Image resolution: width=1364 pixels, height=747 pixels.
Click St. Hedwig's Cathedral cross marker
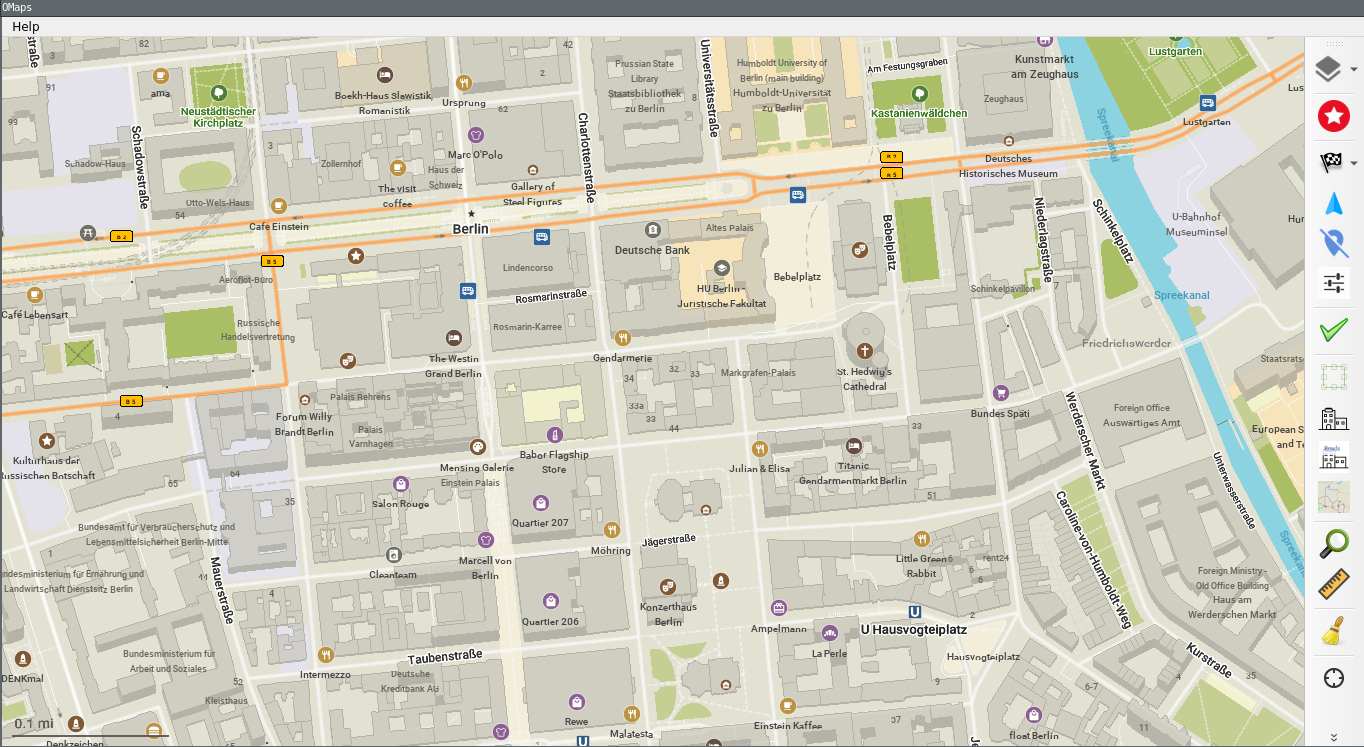pyautogui.click(x=865, y=351)
